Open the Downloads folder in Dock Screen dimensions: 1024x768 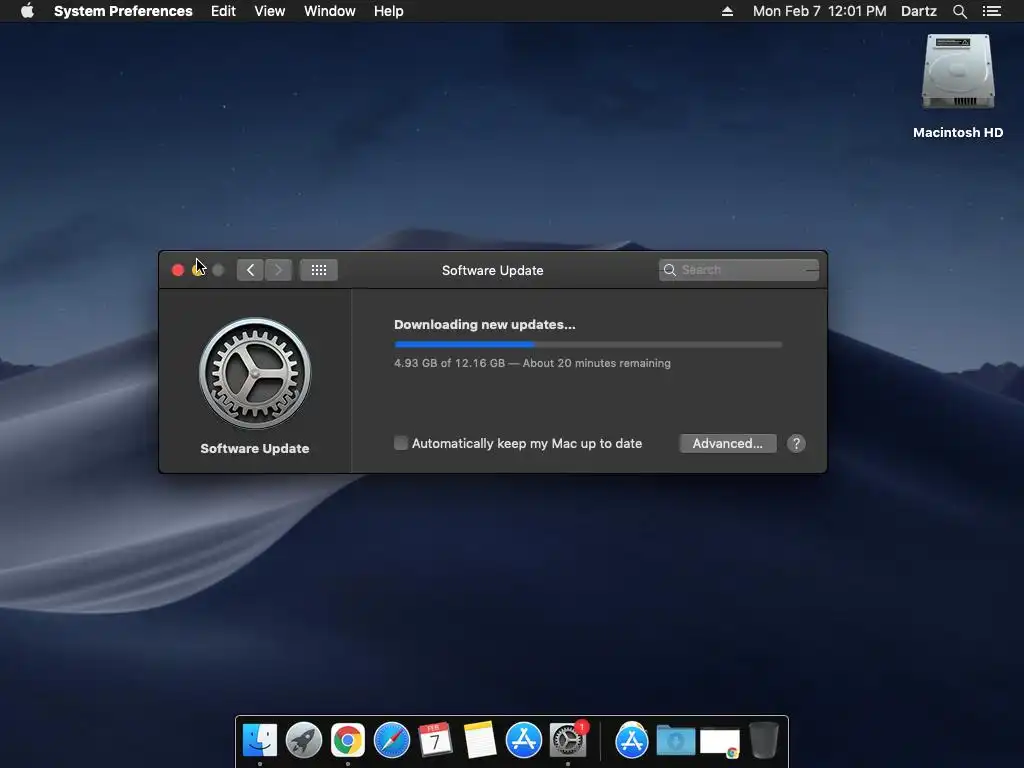tap(676, 741)
